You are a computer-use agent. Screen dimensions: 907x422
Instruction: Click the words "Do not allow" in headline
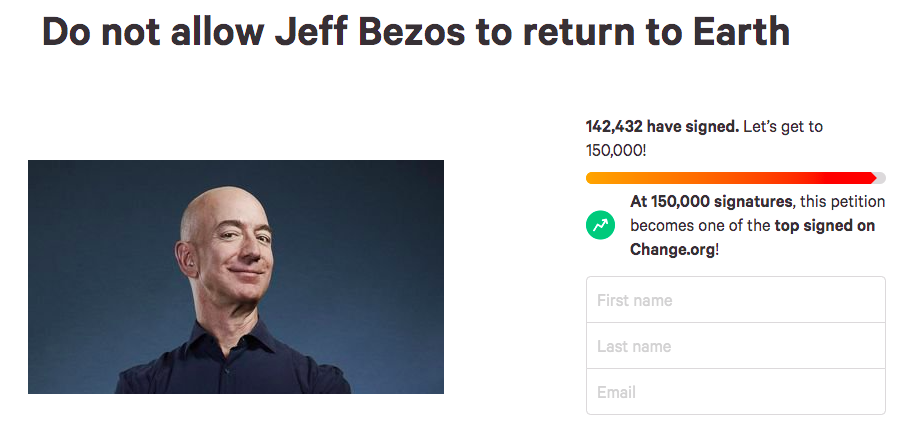coord(148,33)
